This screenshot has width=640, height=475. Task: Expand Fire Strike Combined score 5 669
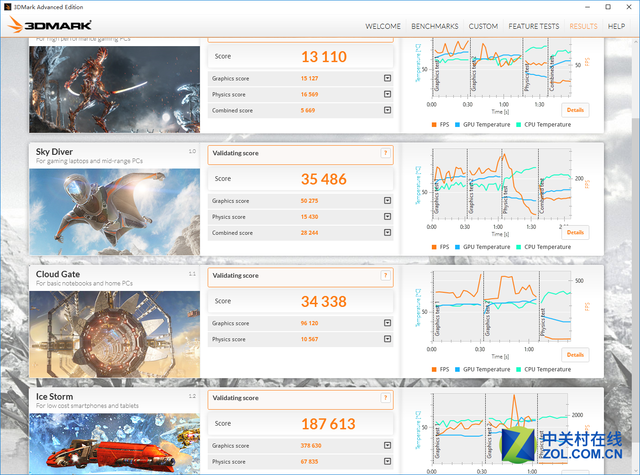pyautogui.click(x=387, y=110)
